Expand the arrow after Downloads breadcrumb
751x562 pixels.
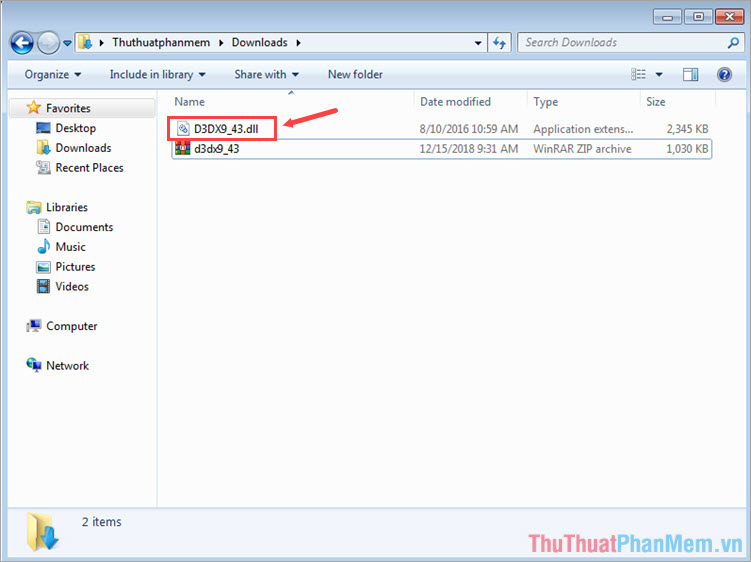coord(298,43)
